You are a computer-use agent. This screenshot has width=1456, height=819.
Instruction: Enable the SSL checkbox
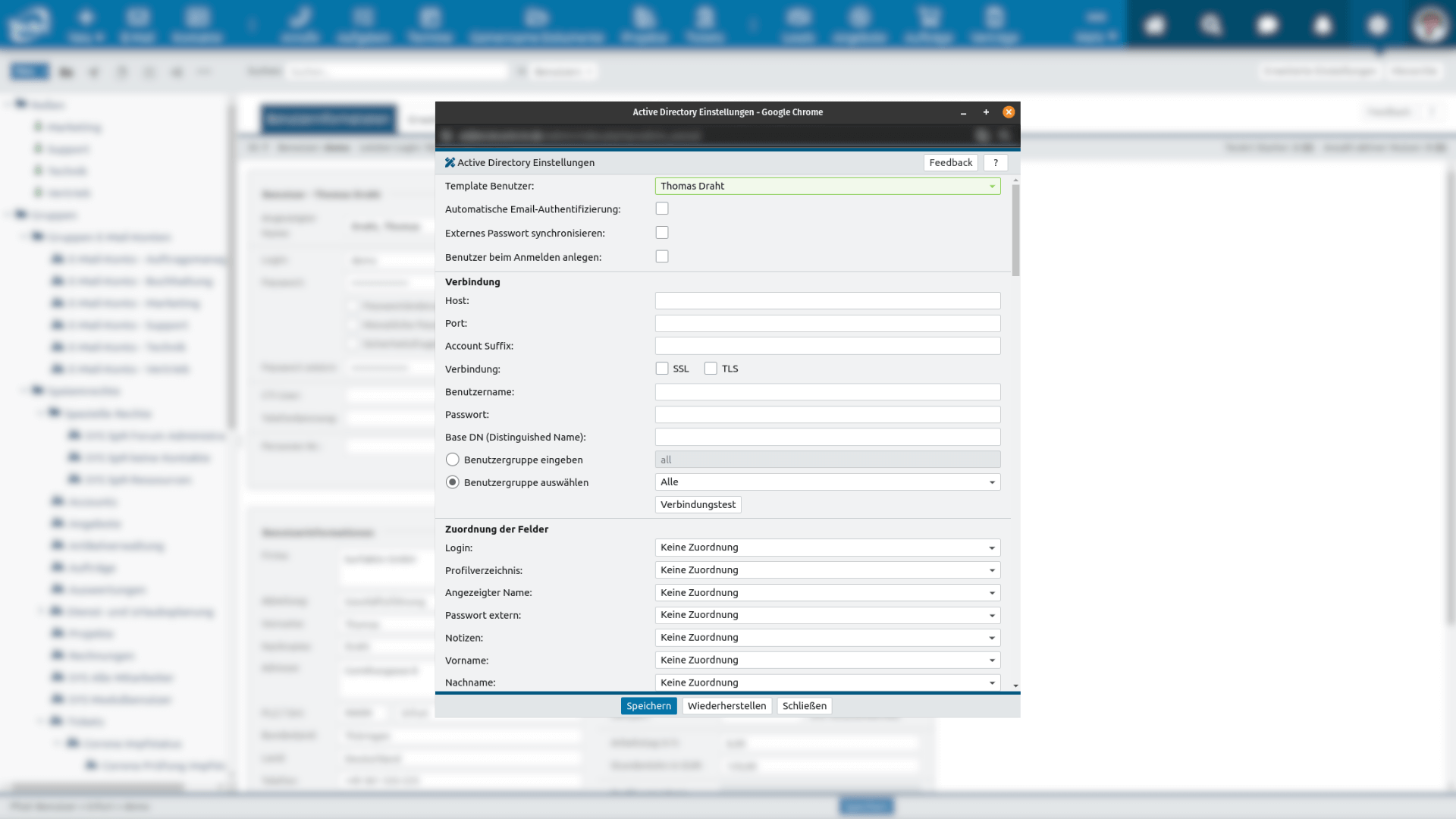point(662,368)
